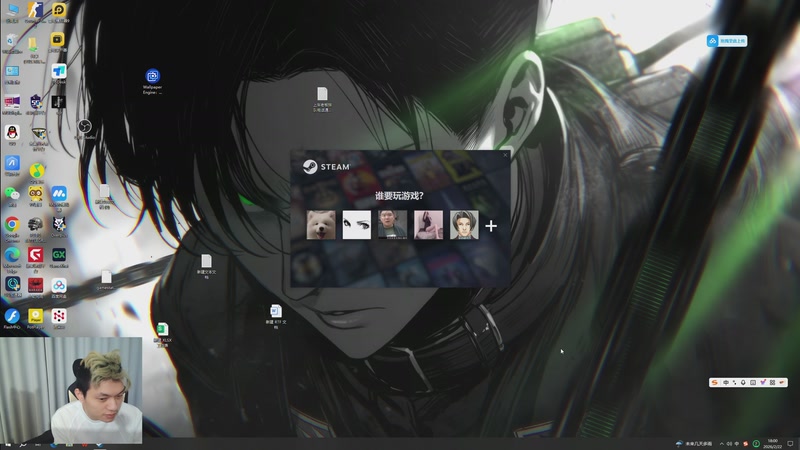The image size is (800, 450).
Task: Open WeChat desktop shortcut
Action: point(12,196)
